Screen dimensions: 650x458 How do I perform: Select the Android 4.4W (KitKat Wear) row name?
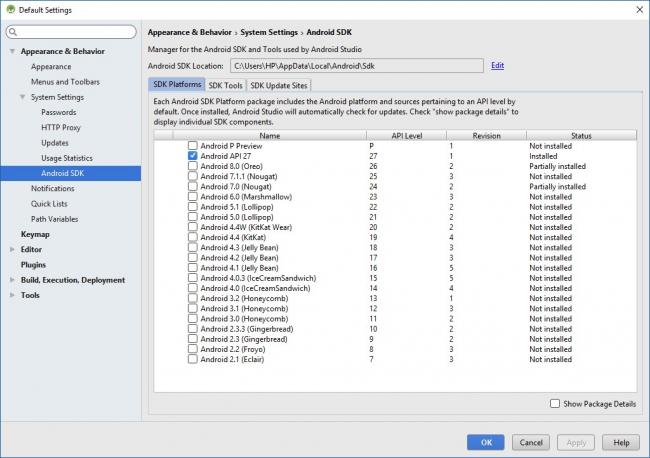coord(246,227)
